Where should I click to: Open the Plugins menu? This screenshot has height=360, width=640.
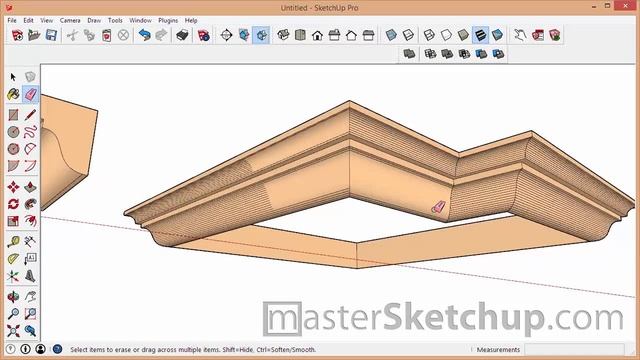(x=168, y=20)
